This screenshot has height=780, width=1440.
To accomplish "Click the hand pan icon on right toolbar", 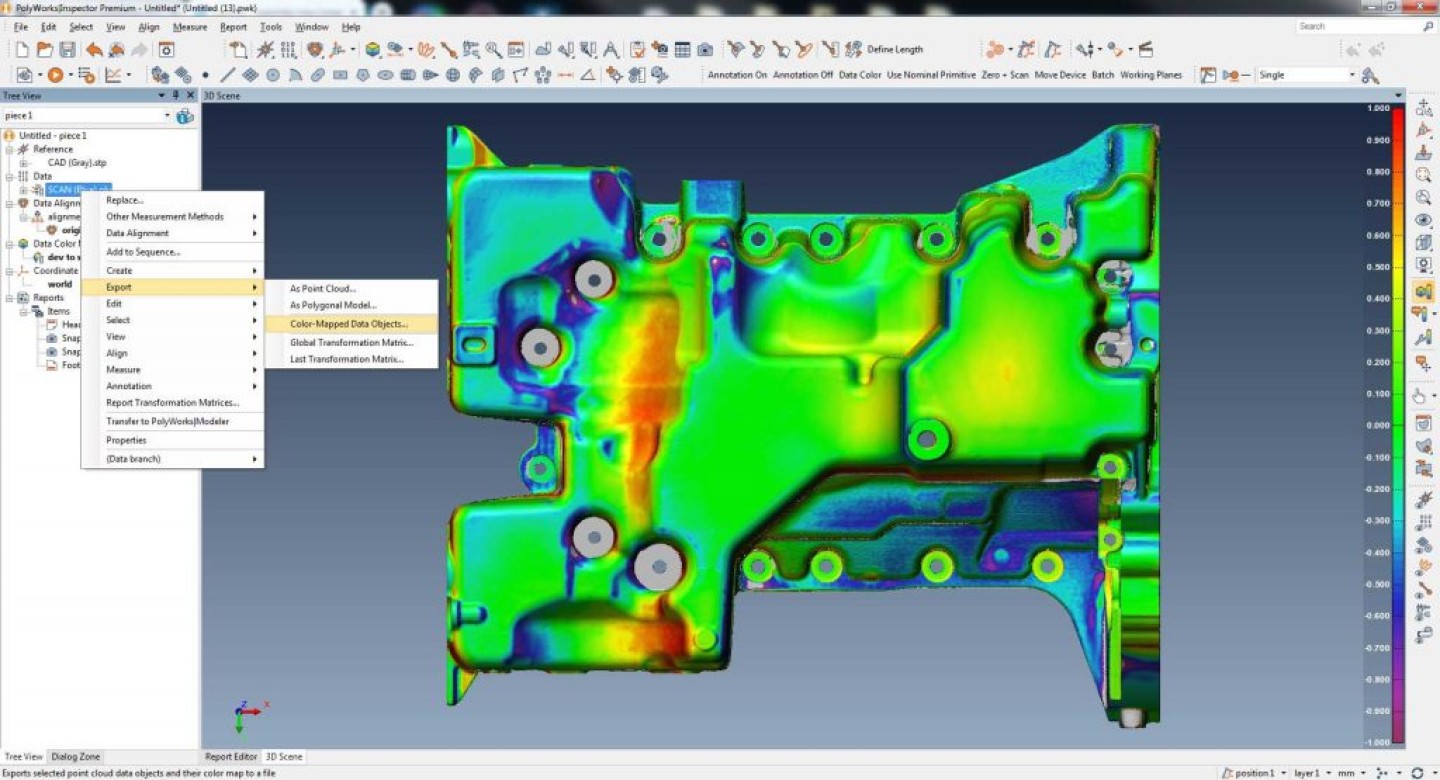I will tap(1419, 396).
